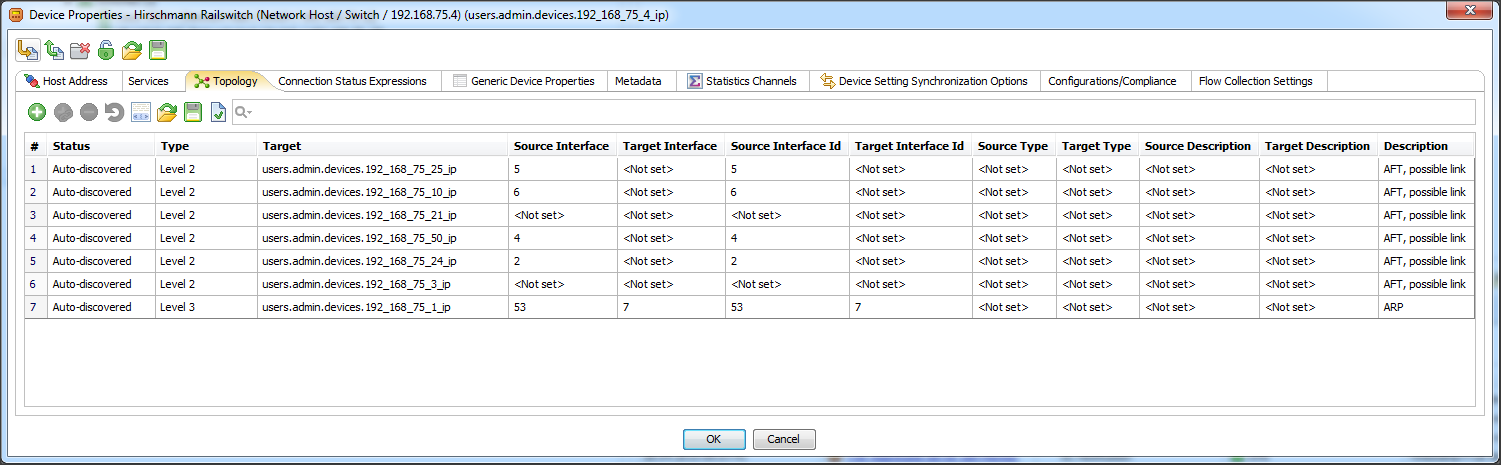The height and width of the screenshot is (465, 1501).
Task: Click the gray circular undo arrow icon
Action: 114,113
